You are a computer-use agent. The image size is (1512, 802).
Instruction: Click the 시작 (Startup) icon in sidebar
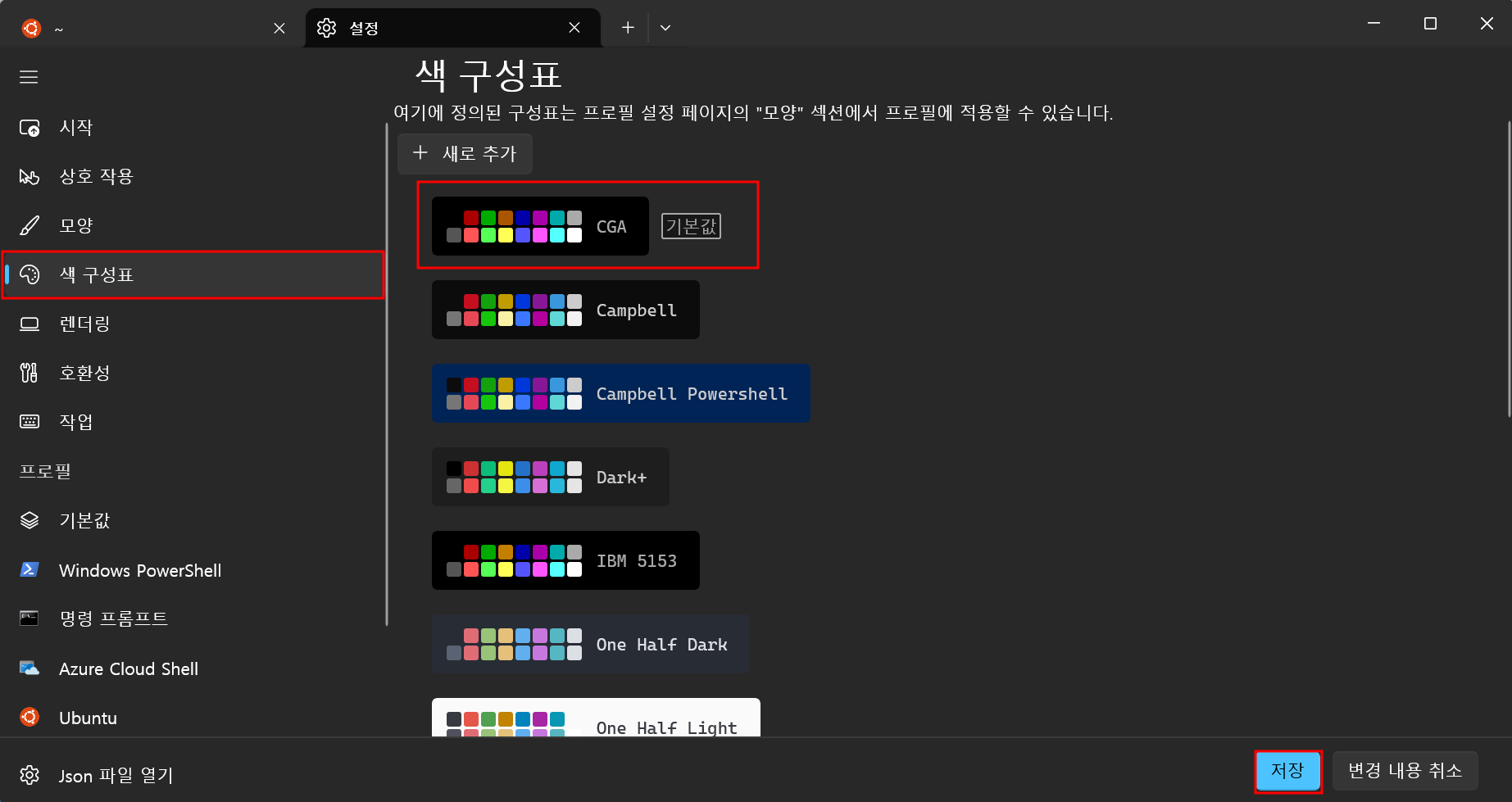[30, 128]
